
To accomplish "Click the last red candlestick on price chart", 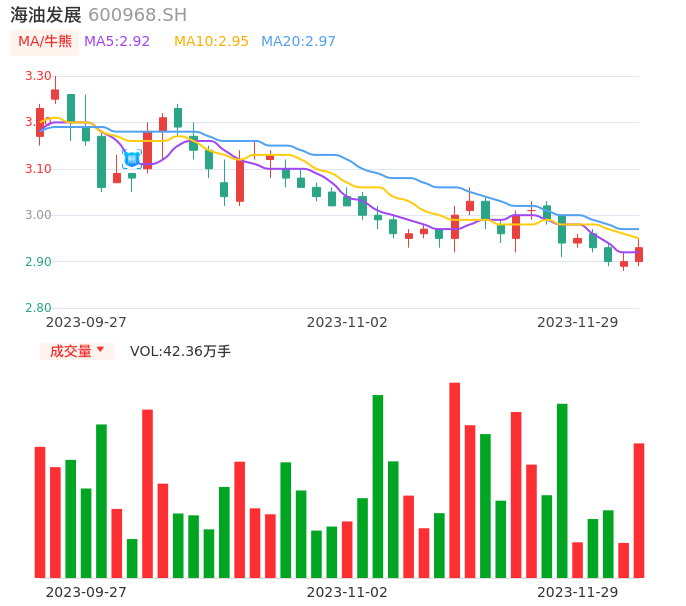I will 639,254.
